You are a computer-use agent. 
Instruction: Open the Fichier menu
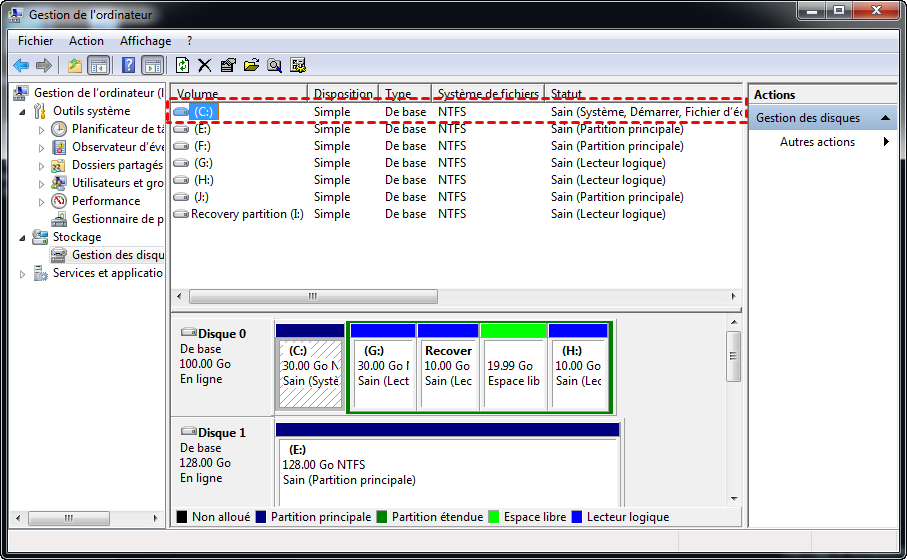click(x=36, y=41)
